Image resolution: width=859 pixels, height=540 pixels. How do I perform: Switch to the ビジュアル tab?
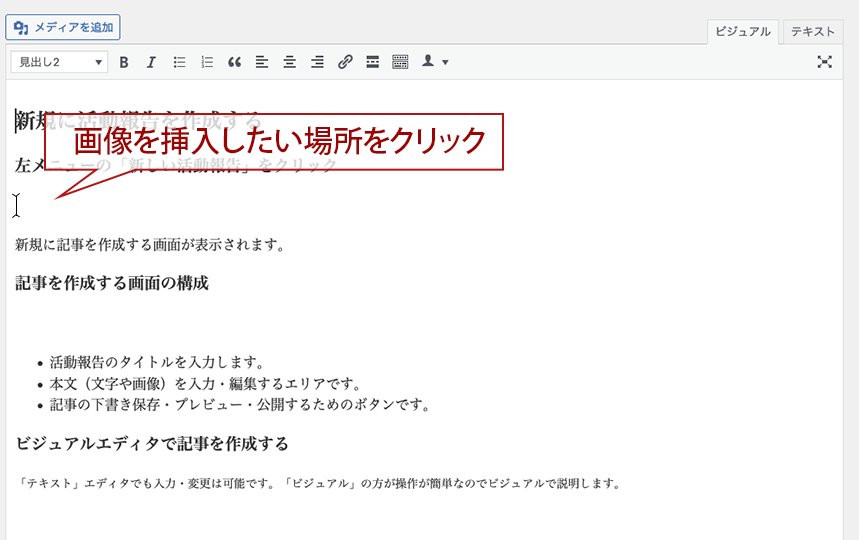[743, 31]
